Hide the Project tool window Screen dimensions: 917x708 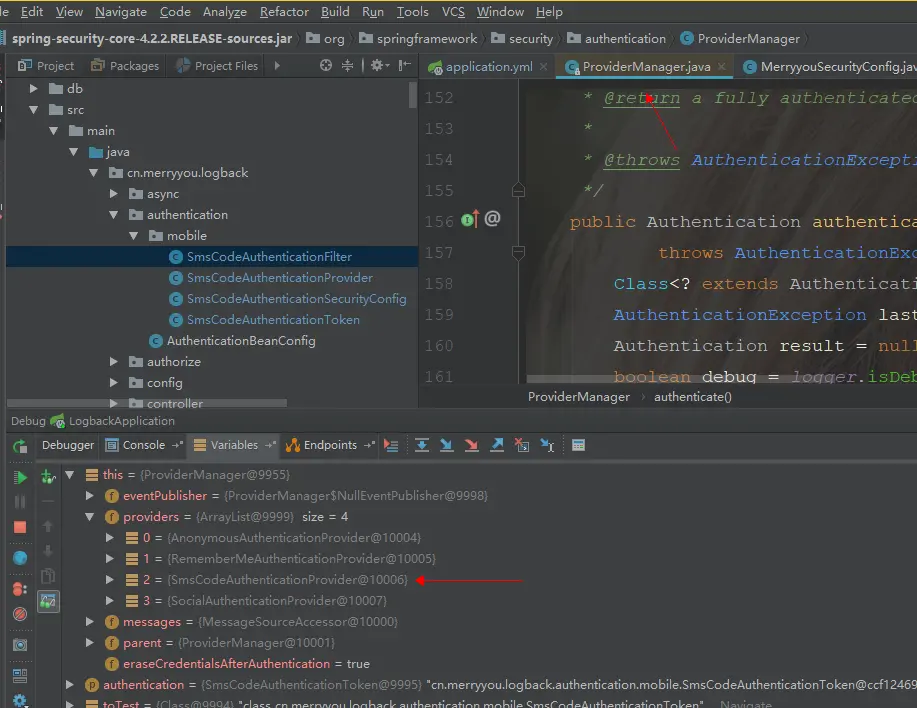pyautogui.click(x=405, y=65)
